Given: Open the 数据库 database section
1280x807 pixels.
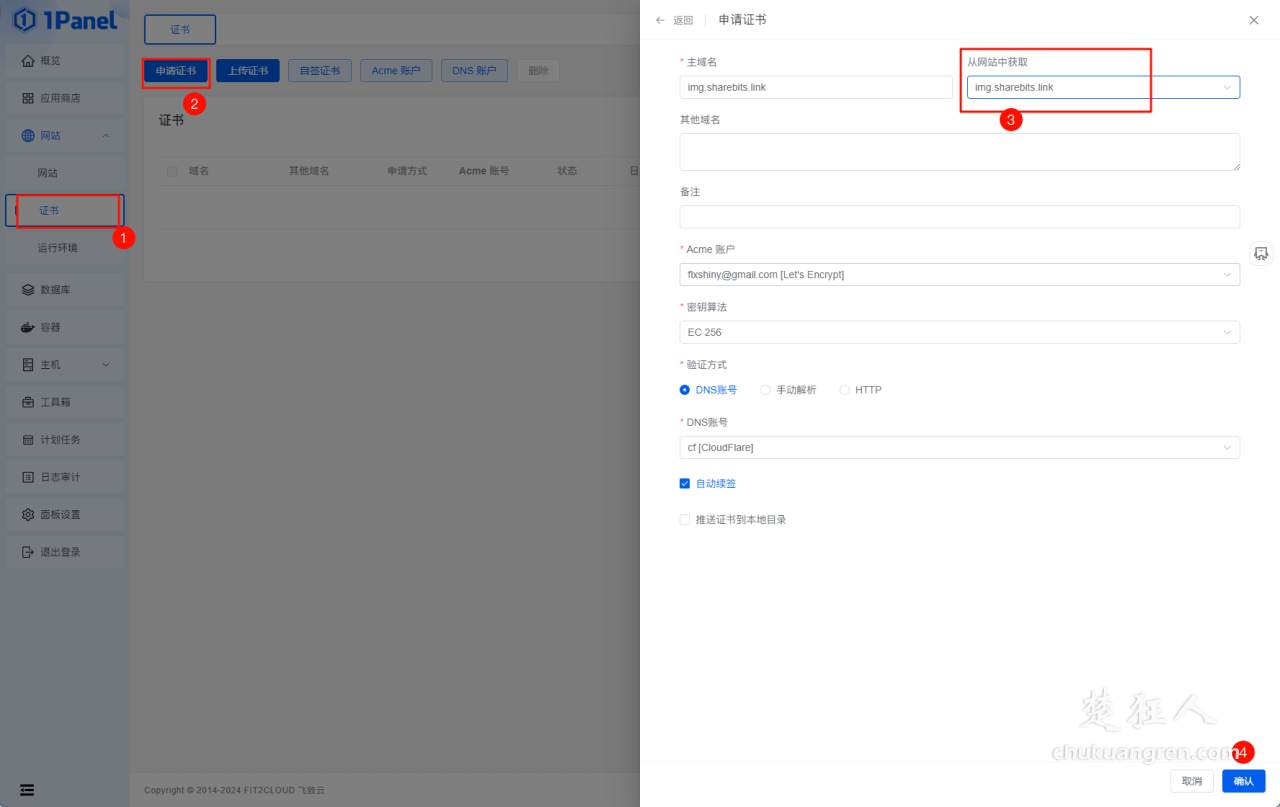Looking at the screenshot, I should click(64, 289).
